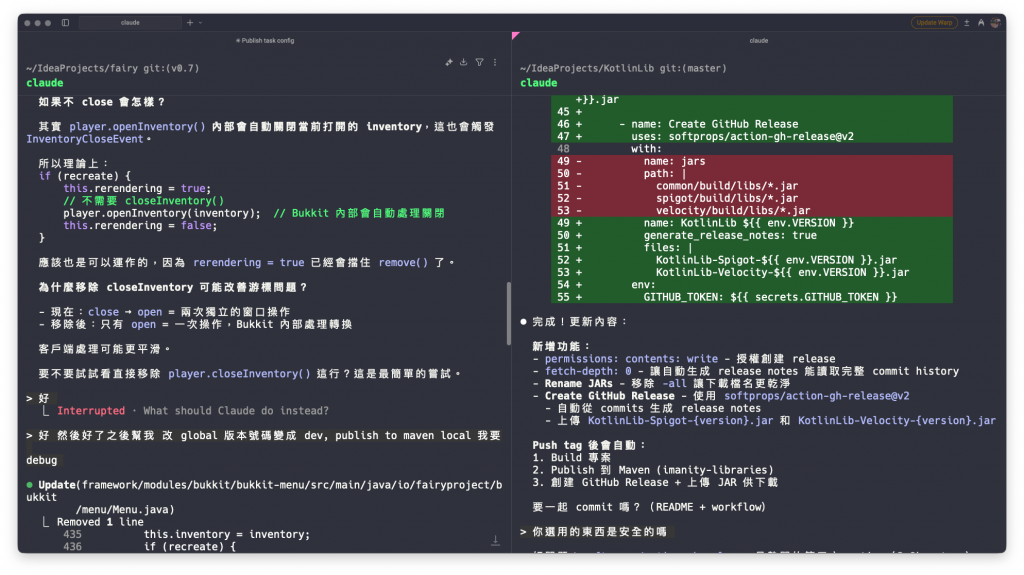Click 'What should Claude do instead?' text
This screenshot has width=1024, height=575.
pyautogui.click(x=236, y=410)
